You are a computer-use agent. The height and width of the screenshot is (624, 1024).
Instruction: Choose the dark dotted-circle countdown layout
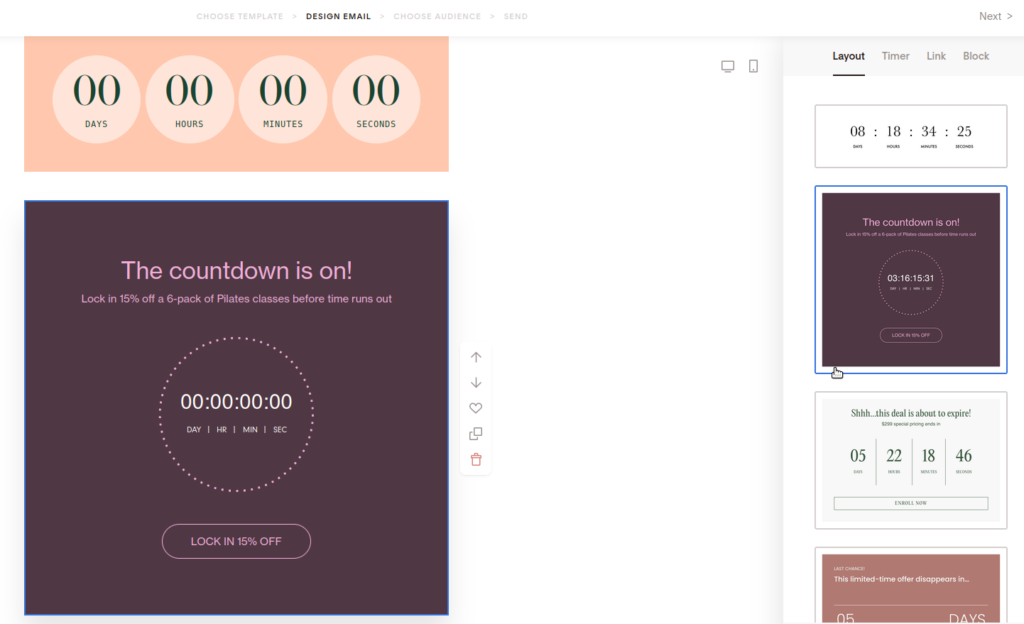pos(911,279)
